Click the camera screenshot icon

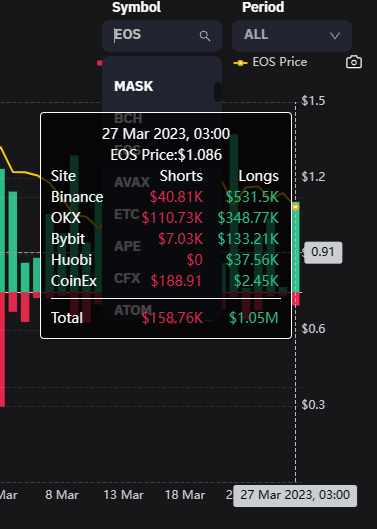coord(354,62)
